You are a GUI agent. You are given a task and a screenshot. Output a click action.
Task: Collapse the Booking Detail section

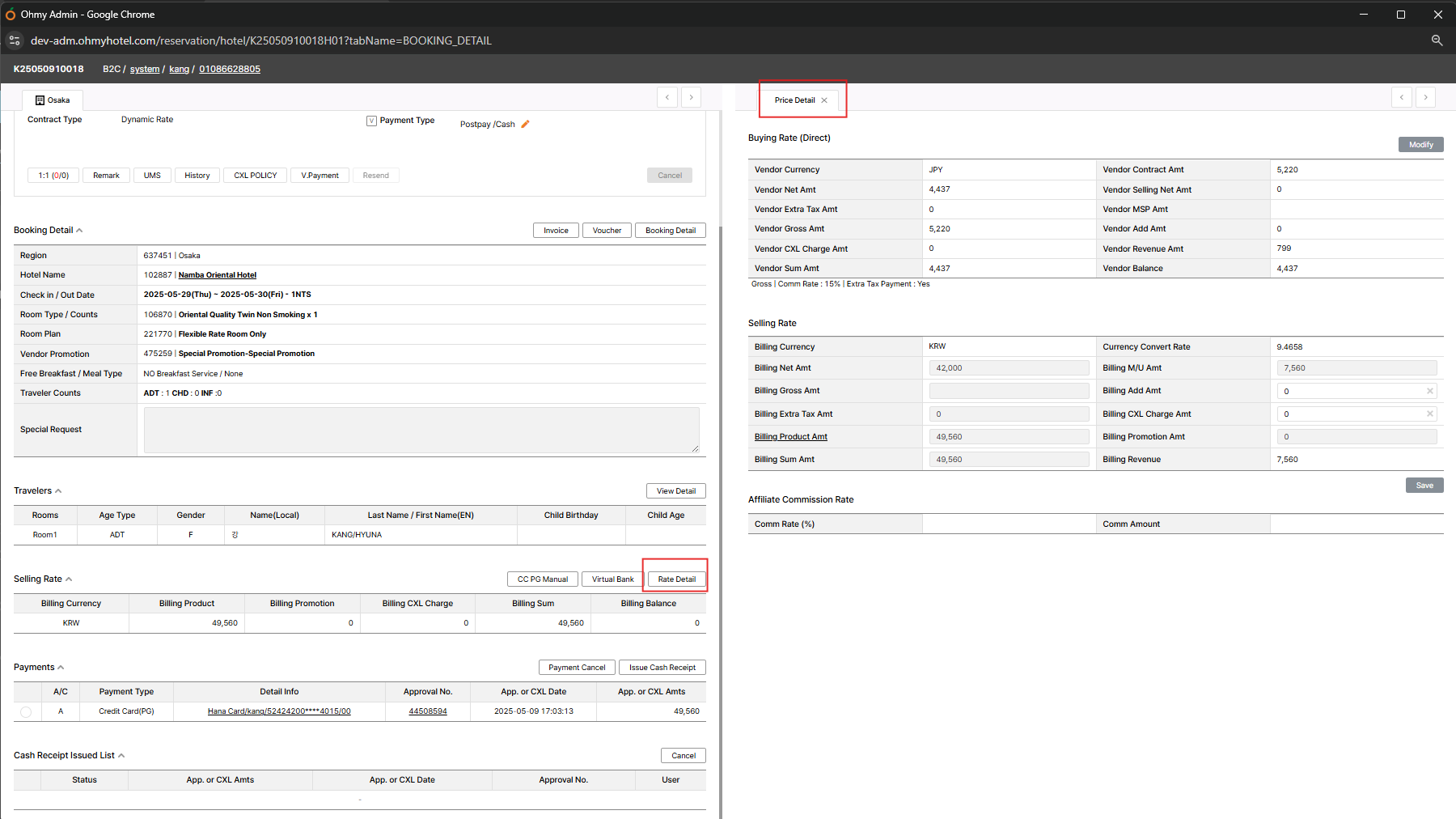click(79, 231)
